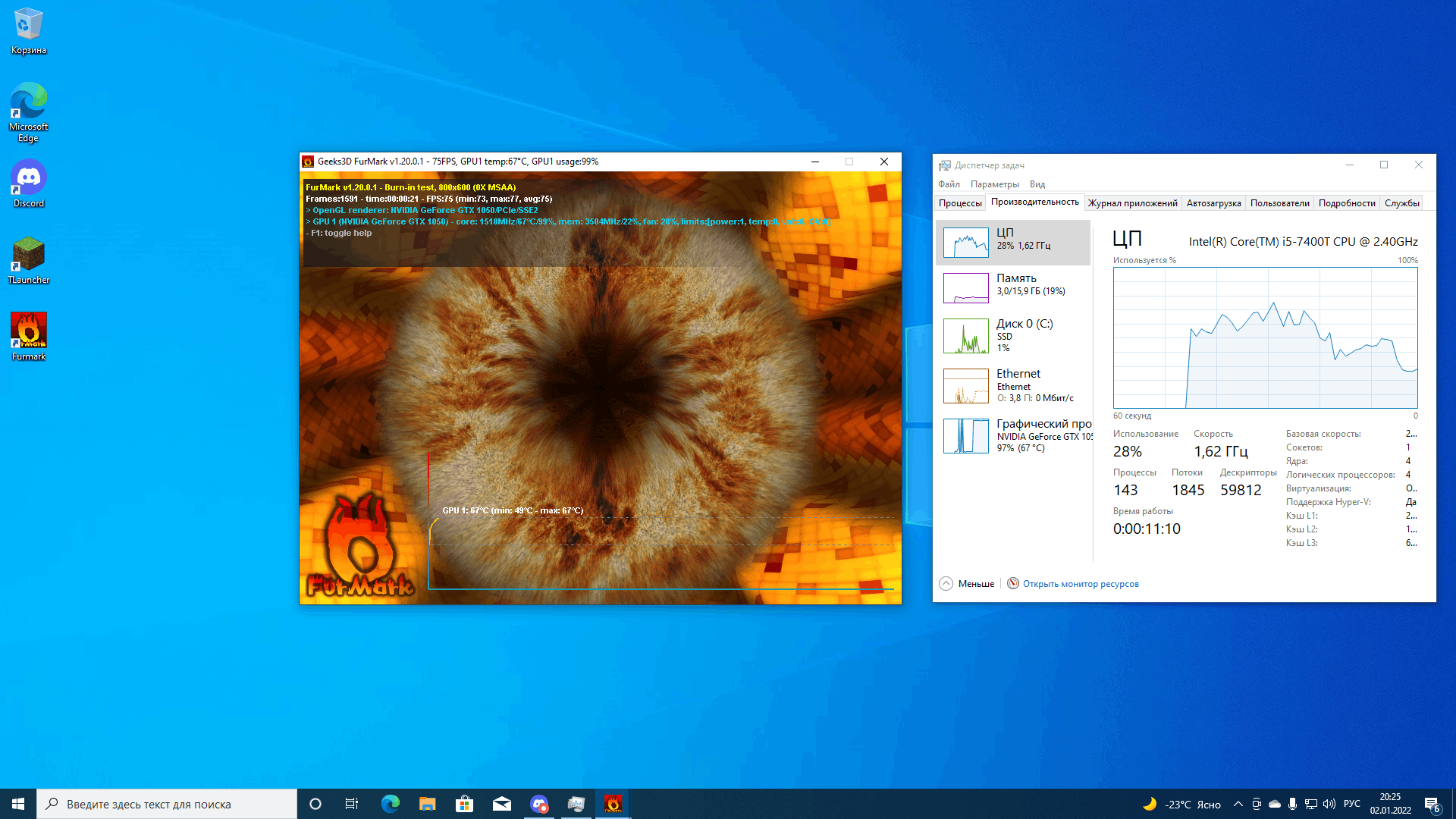
Task: Click the Task Manager title bar icon
Action: [x=945, y=165]
